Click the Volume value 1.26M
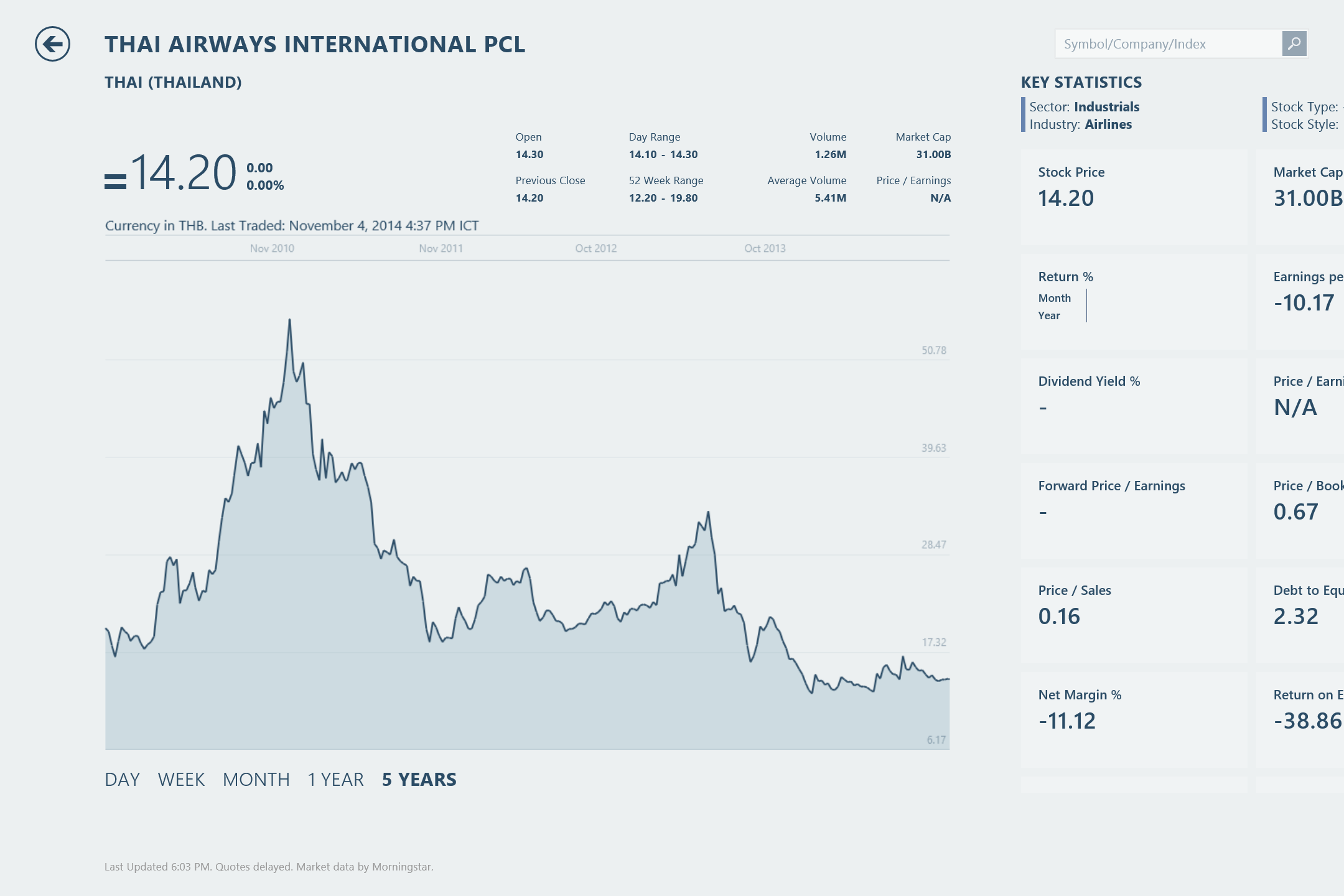The height and width of the screenshot is (896, 1344). tap(831, 154)
